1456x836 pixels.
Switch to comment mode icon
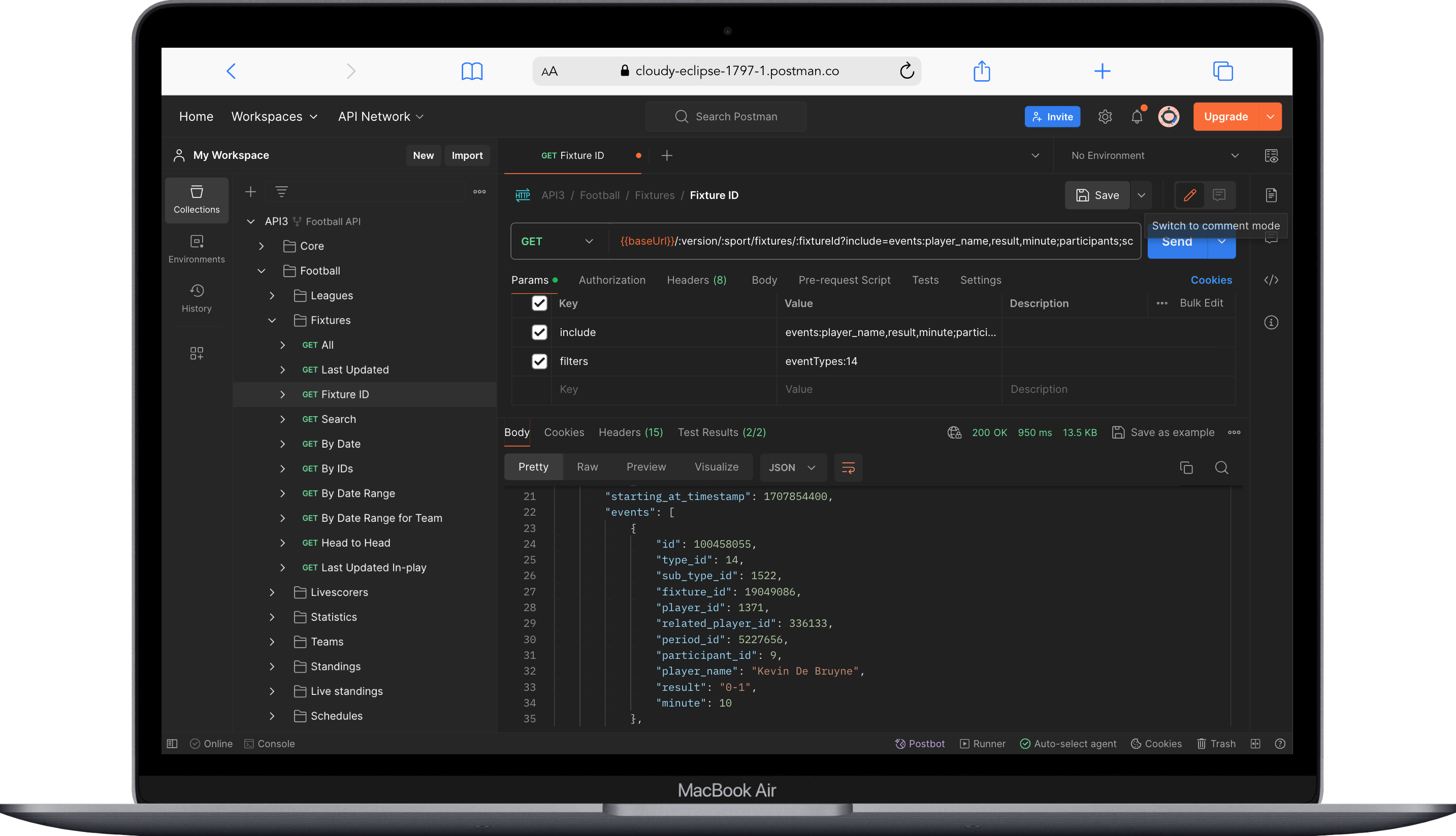coord(1219,195)
